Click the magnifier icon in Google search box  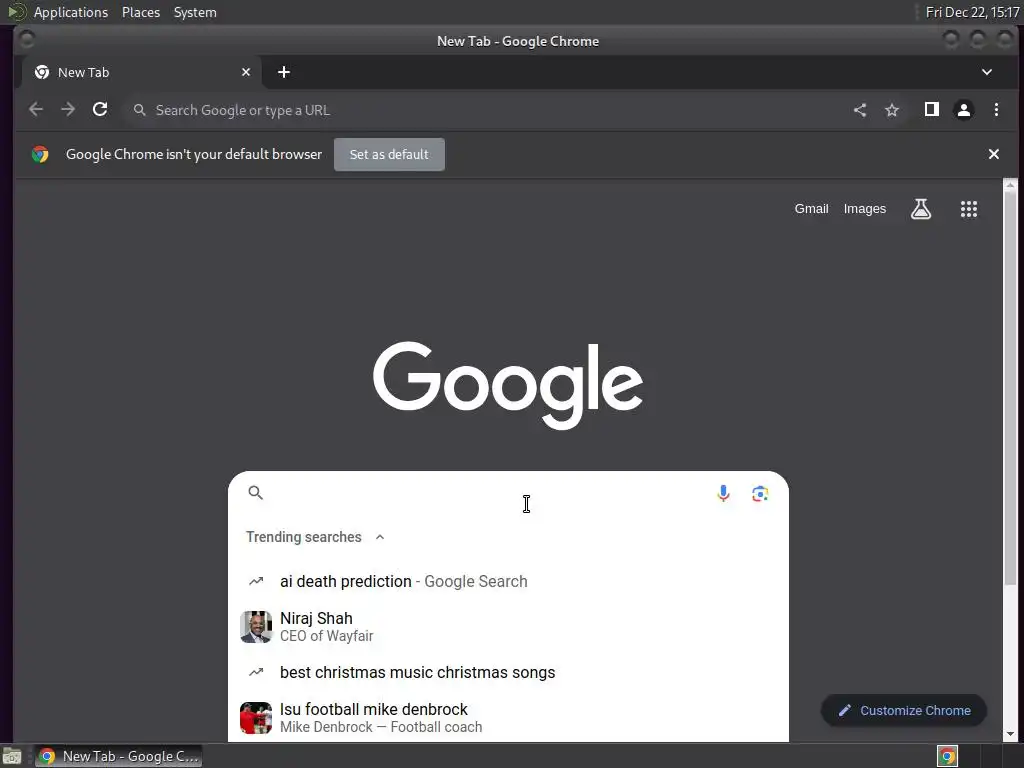(x=256, y=492)
